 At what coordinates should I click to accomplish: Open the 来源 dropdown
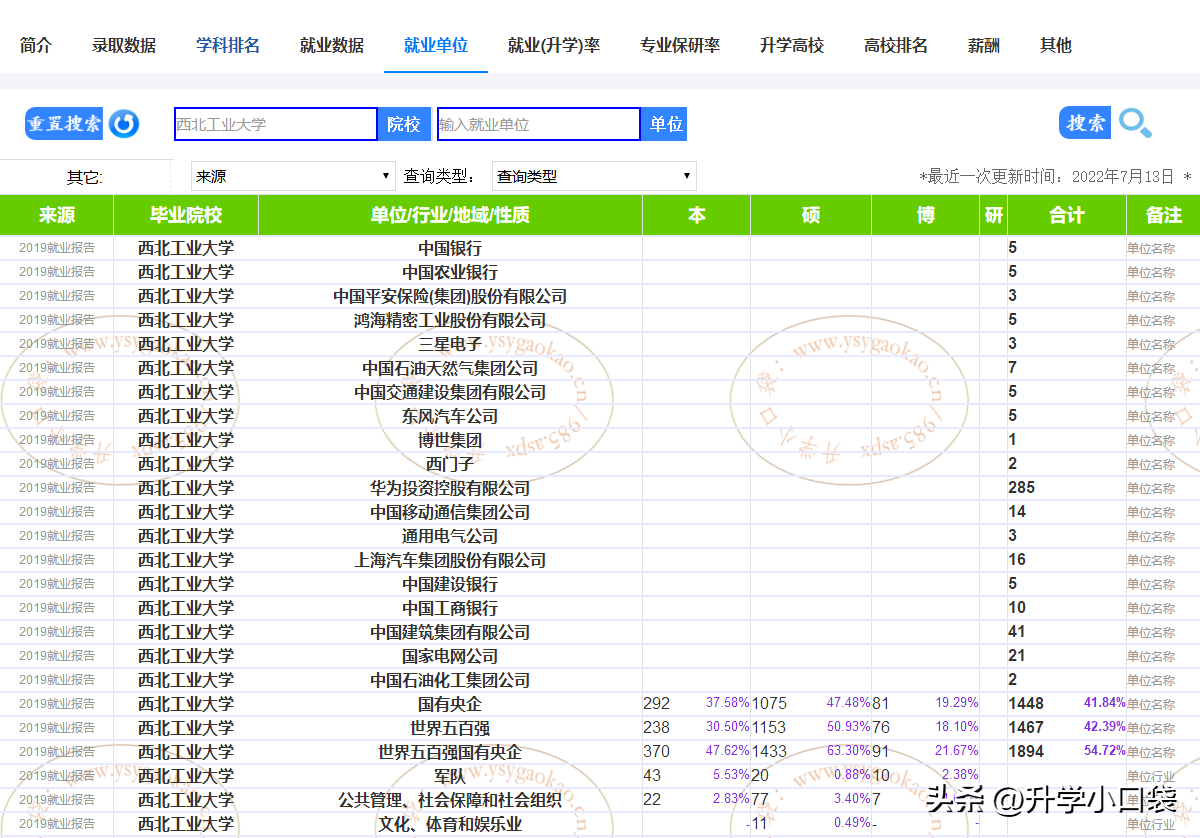(293, 176)
